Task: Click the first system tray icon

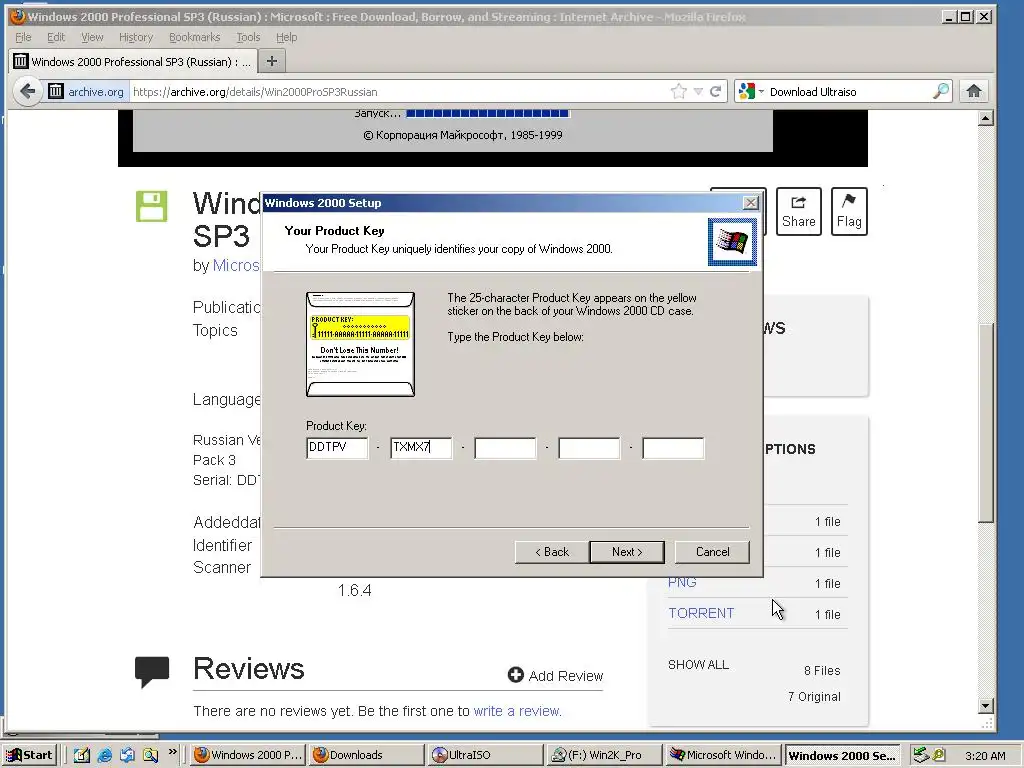Action: click(921, 755)
